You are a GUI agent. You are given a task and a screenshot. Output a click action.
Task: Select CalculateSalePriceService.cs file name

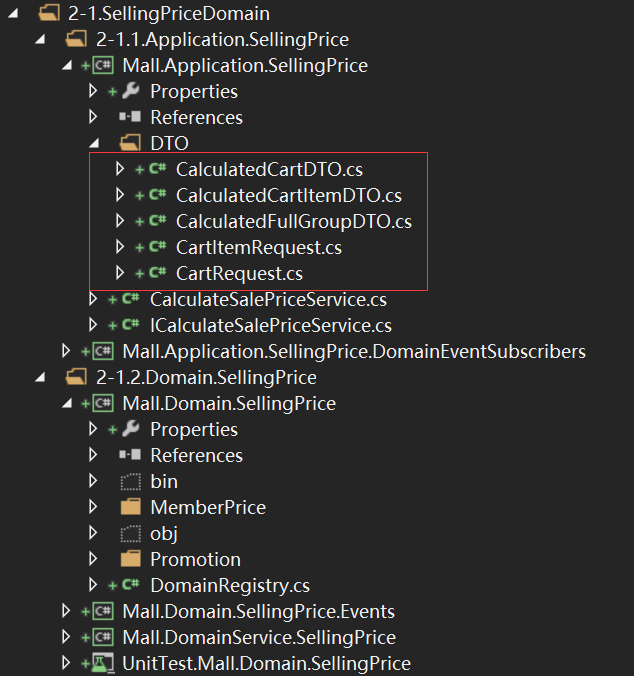268,300
